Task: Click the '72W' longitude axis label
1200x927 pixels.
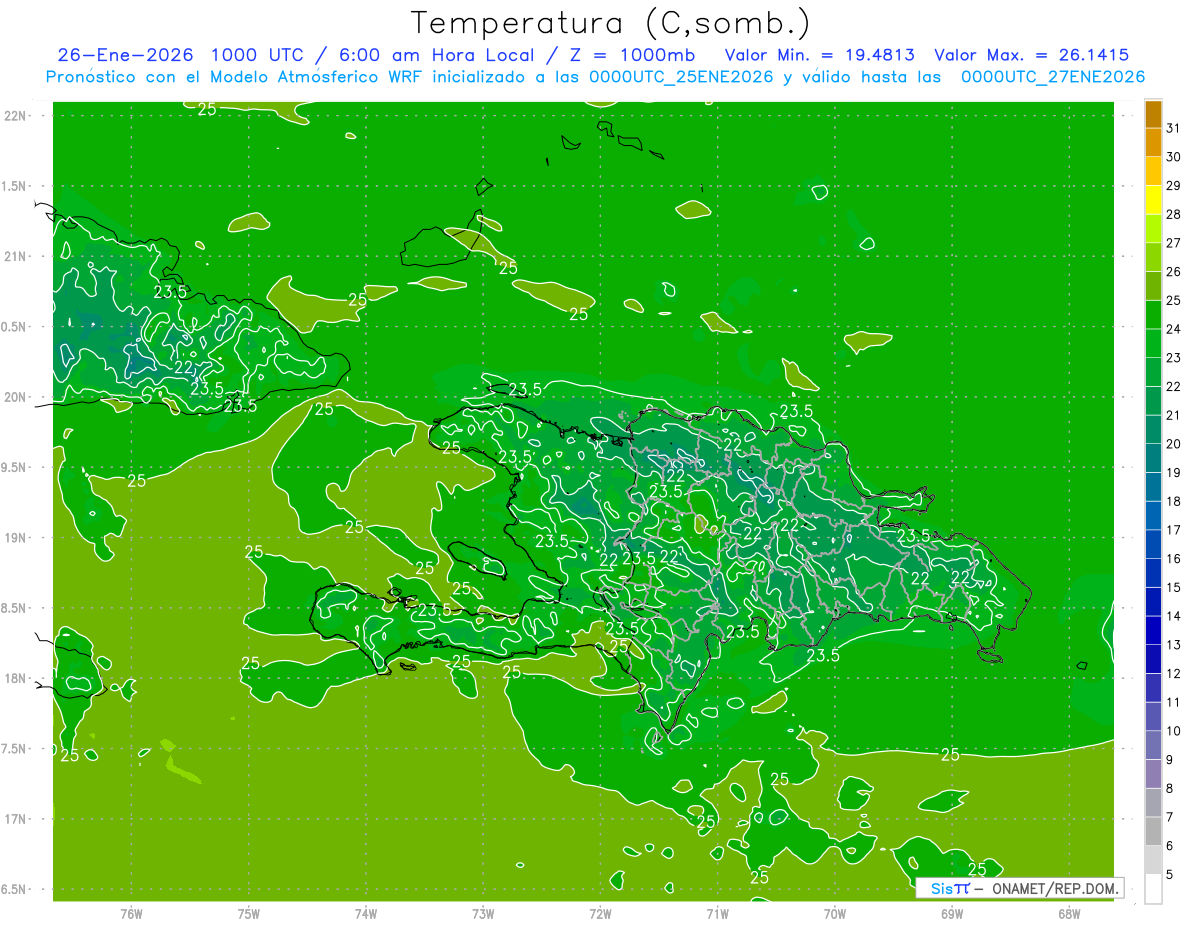Action: click(600, 914)
